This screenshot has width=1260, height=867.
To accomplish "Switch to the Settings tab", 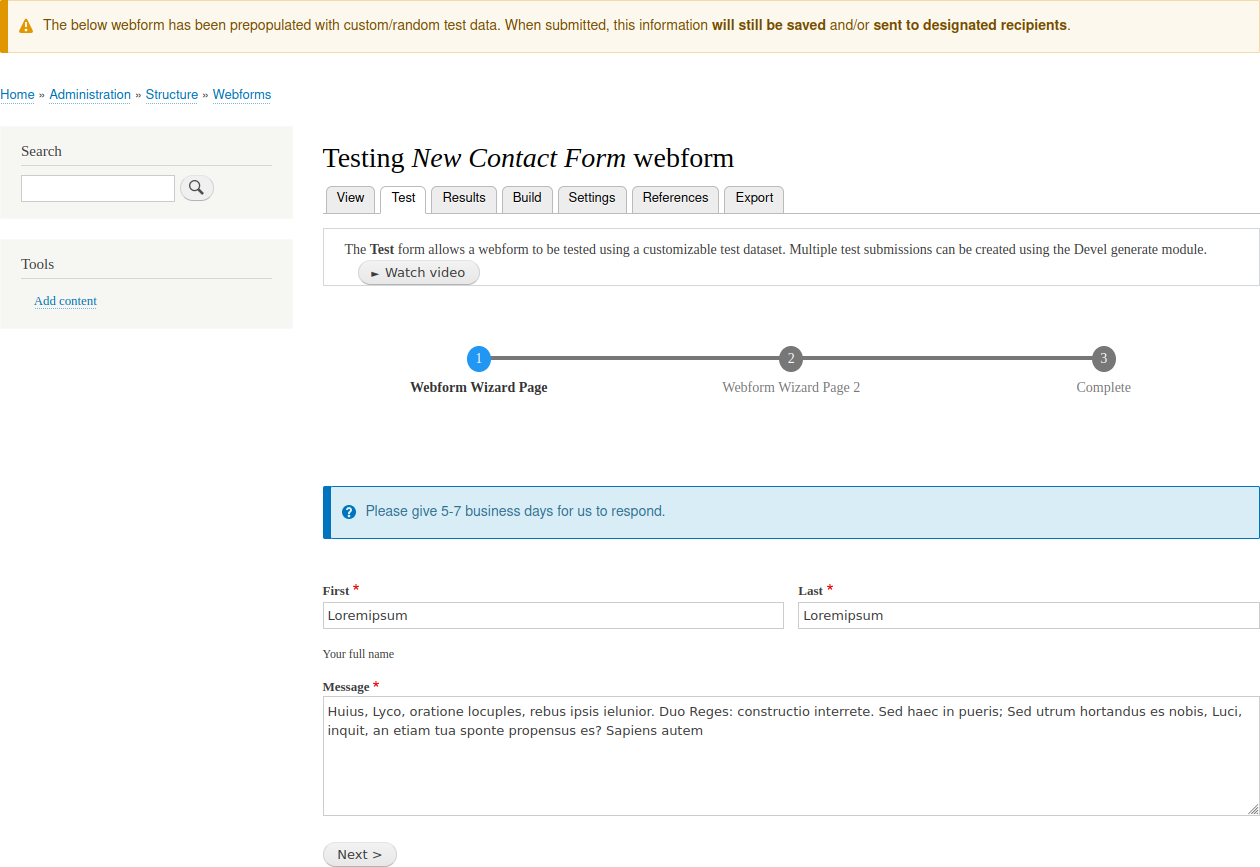I will (591, 198).
